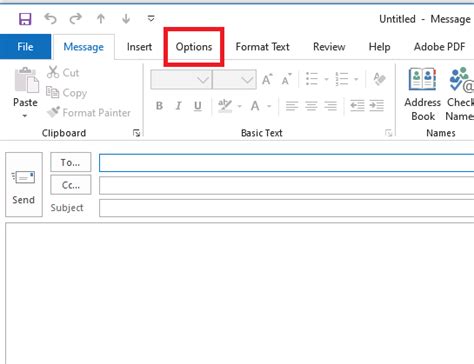474x364 pixels.
Task: Click the To... button
Action: coord(71,162)
